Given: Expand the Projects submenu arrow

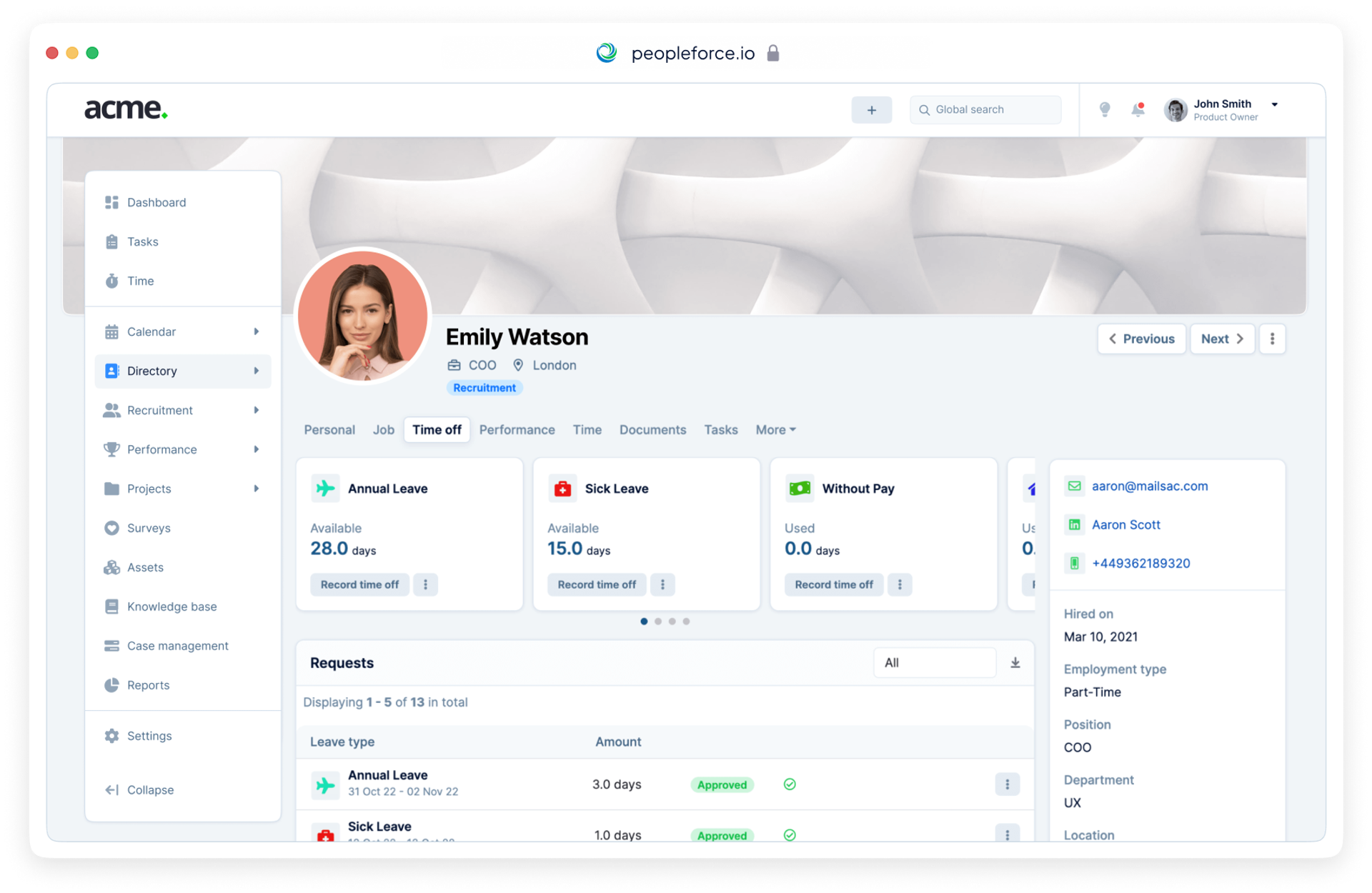Looking at the screenshot, I should point(256,489).
